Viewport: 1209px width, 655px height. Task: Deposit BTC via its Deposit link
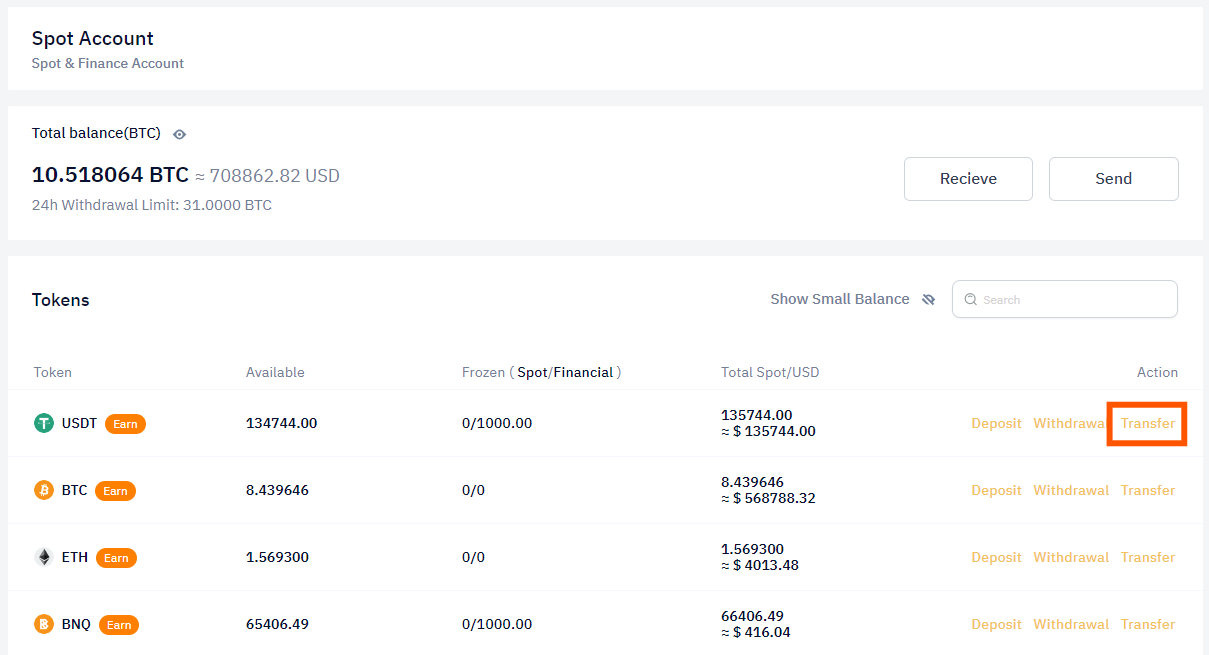(x=996, y=490)
